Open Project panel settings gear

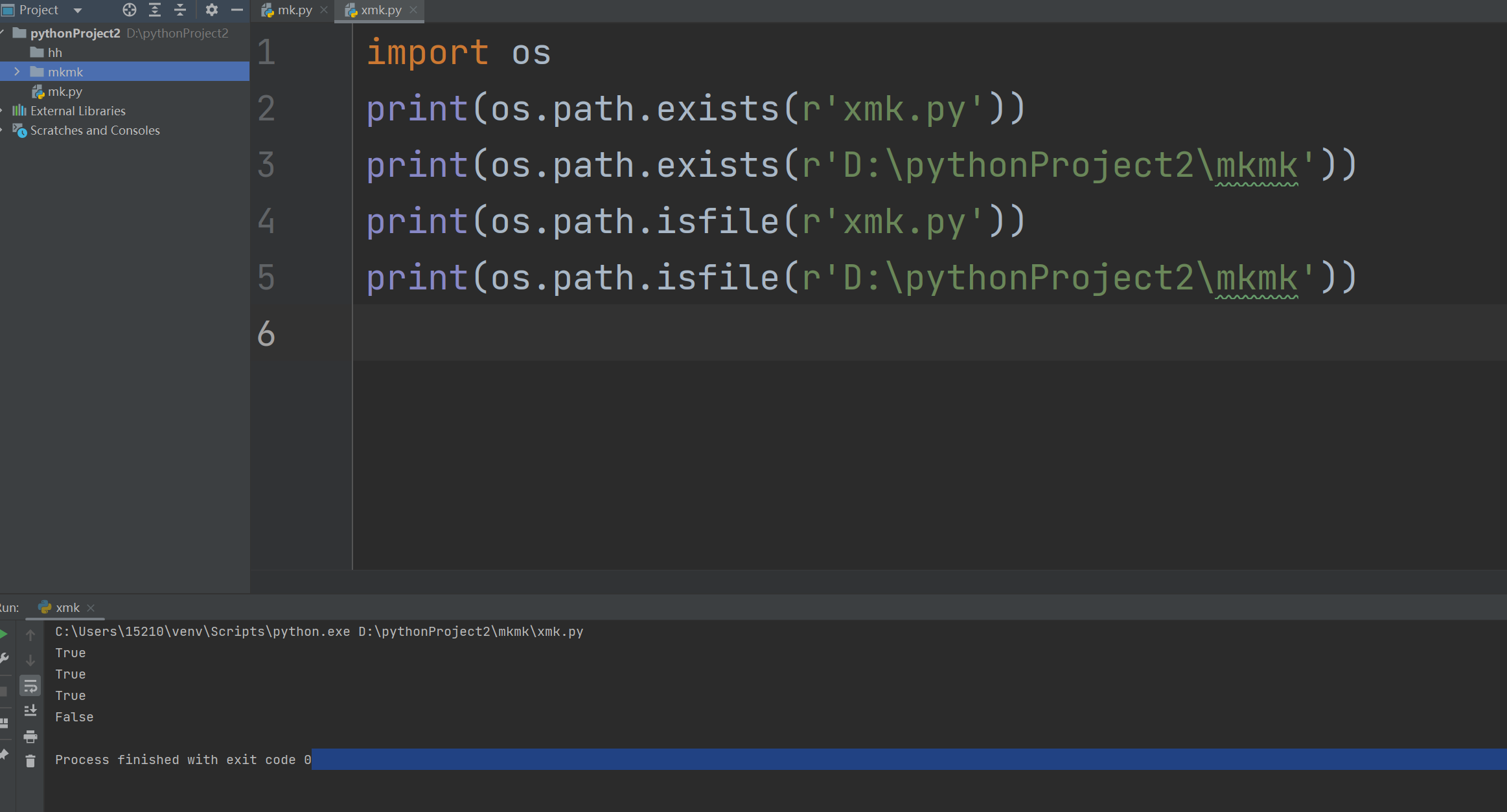point(211,10)
